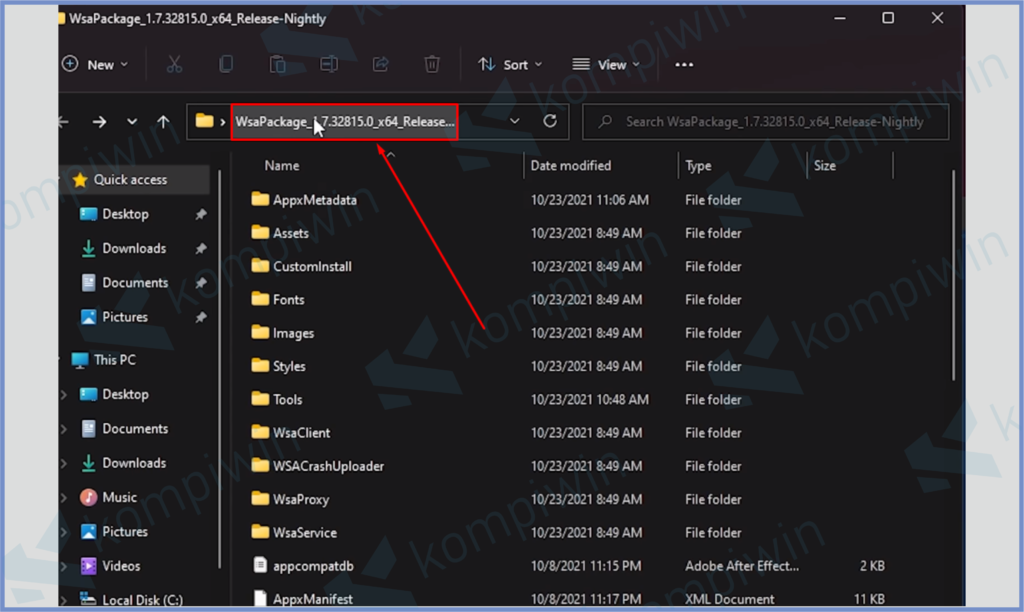Sort files by Name column header
This screenshot has width=1024, height=612.
(x=282, y=166)
